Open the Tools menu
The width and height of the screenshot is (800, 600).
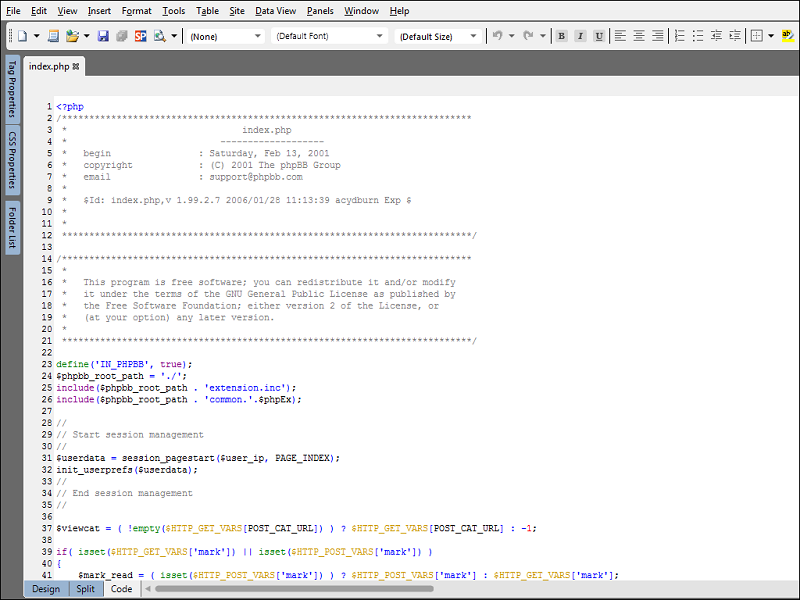coord(173,11)
